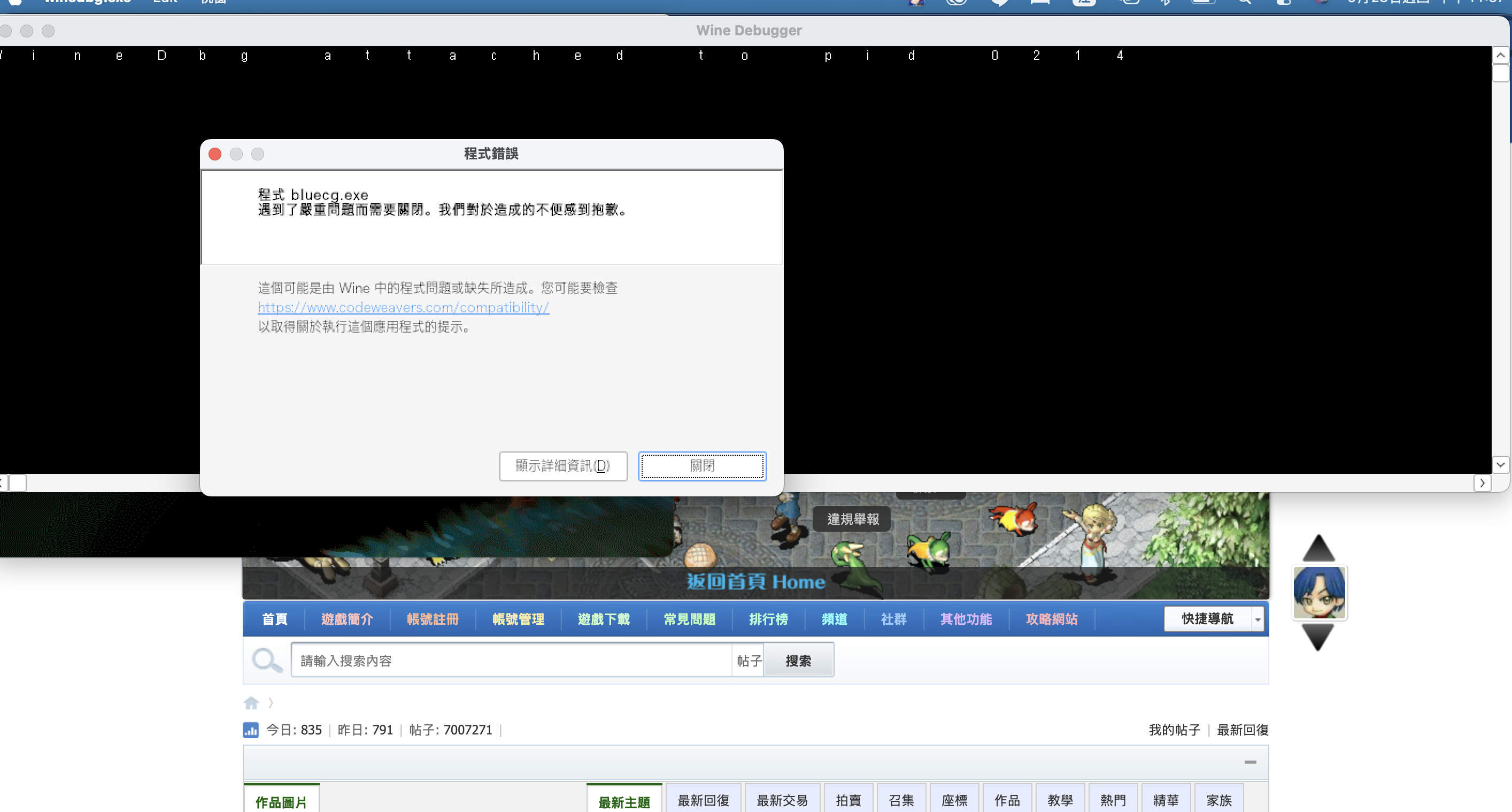The height and width of the screenshot is (812, 1512).
Task: Jump to page bottom with the black down triangle
Action: (x=1318, y=637)
